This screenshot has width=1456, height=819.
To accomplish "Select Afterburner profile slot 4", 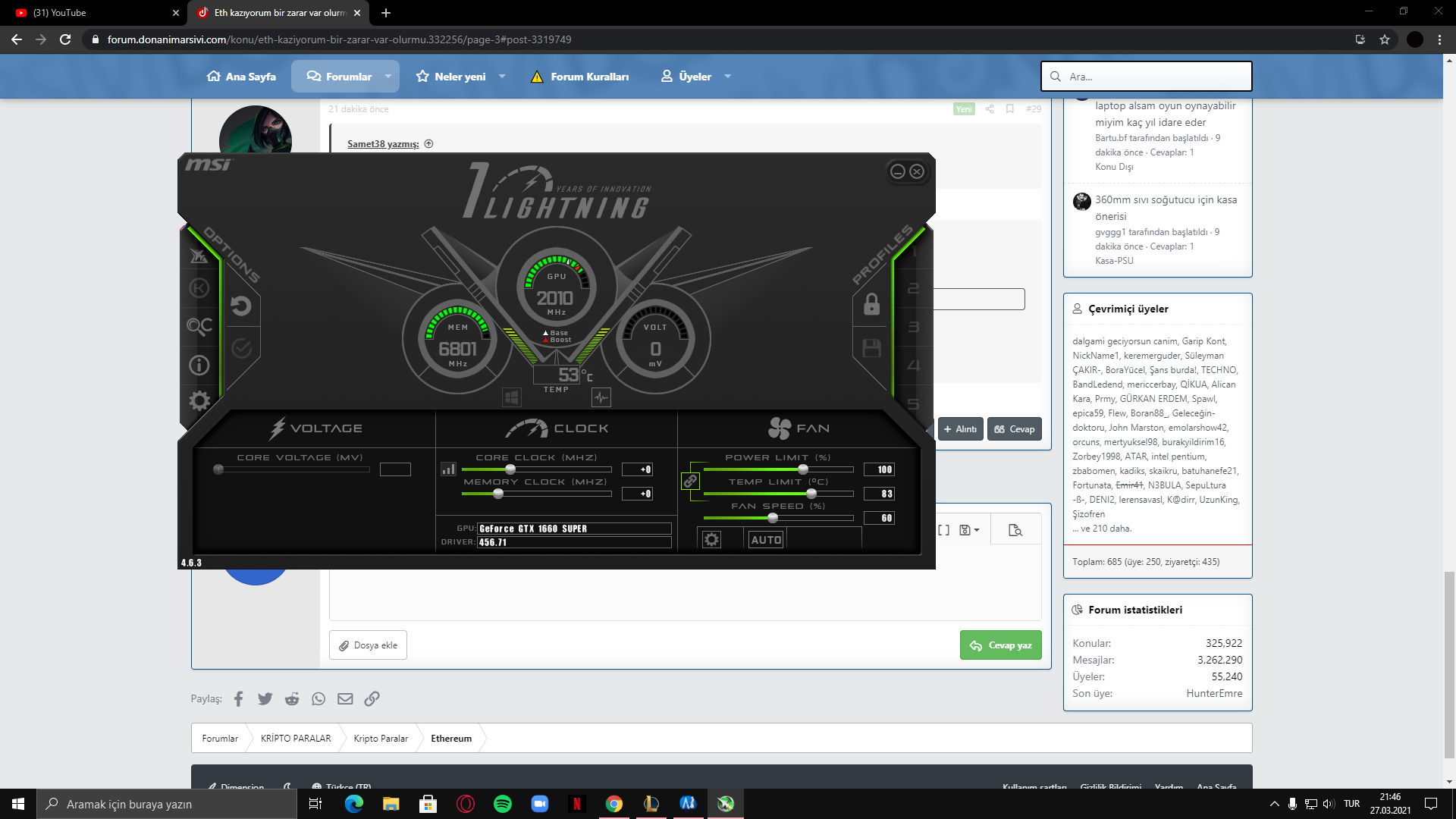I will tap(913, 366).
